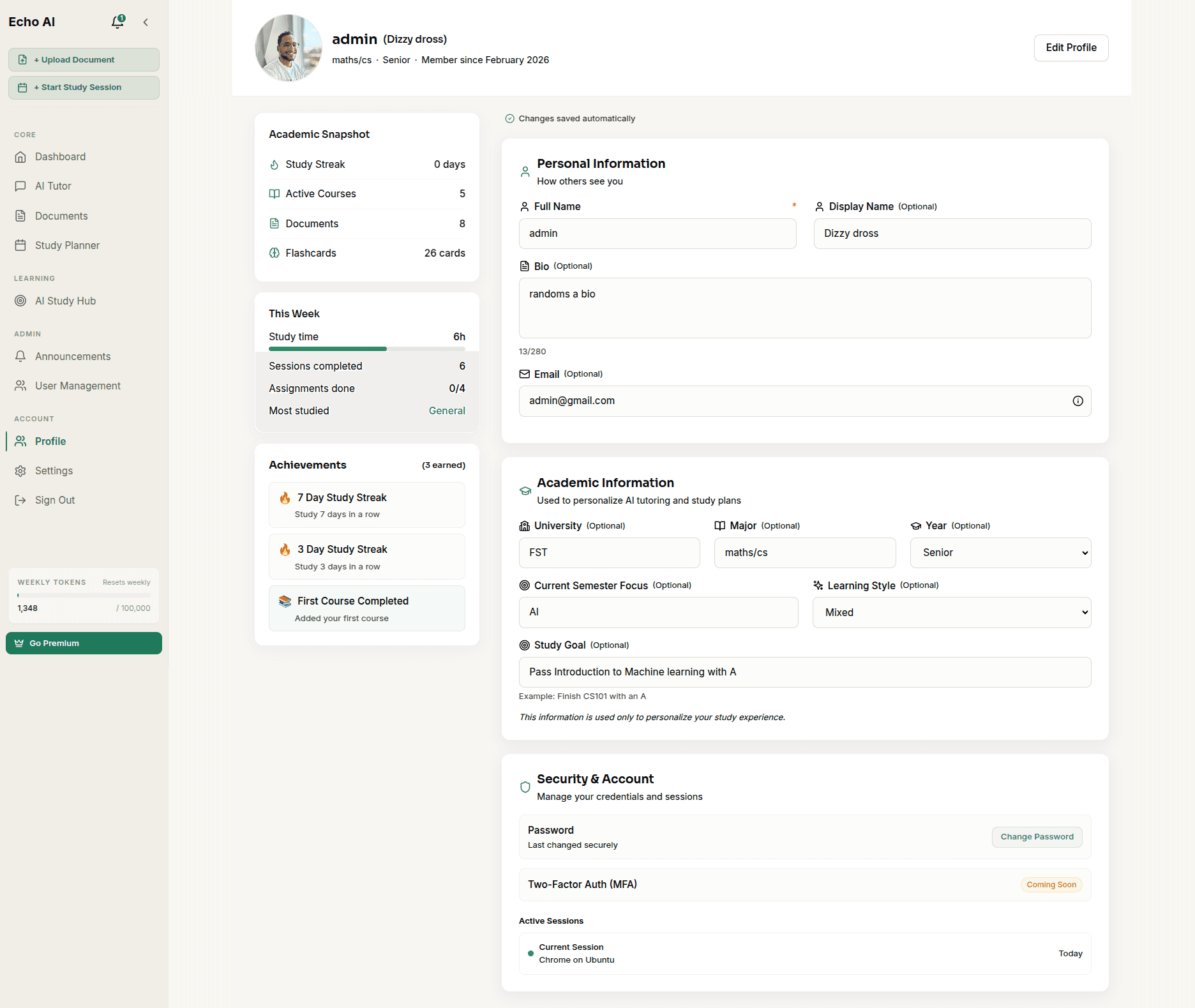Click the Study Planner calendar icon
The height and width of the screenshot is (1008, 1195).
(20, 245)
